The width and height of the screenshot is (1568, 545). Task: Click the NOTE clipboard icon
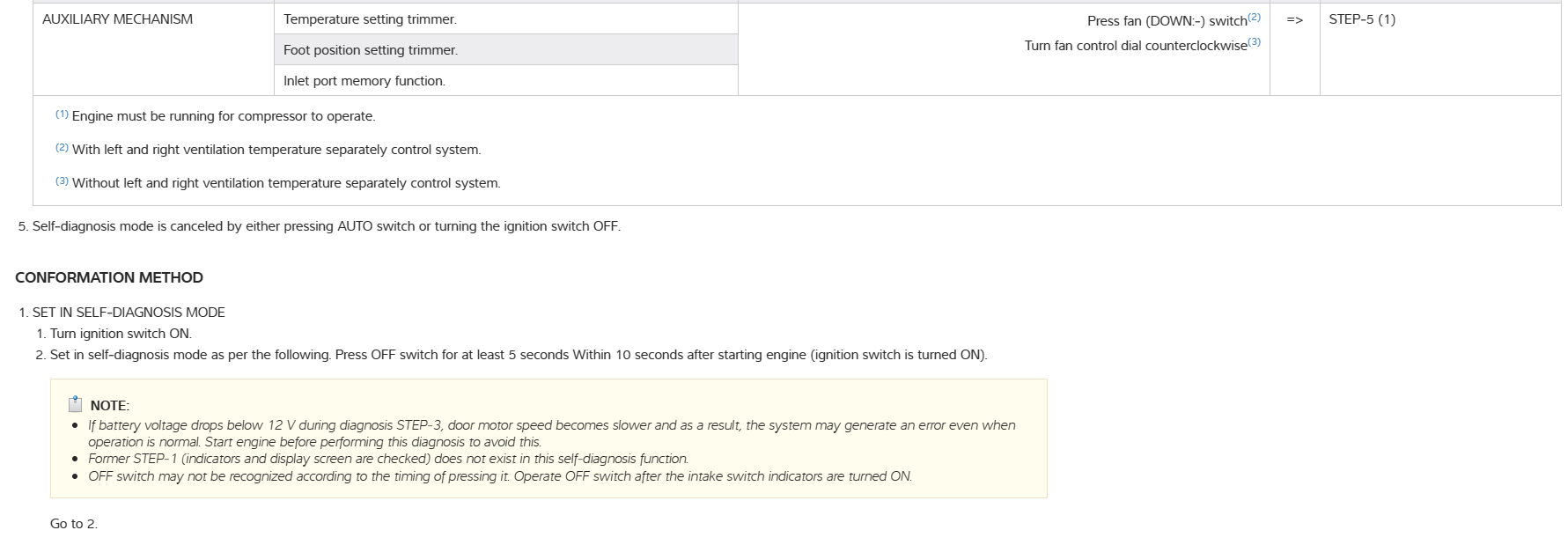tap(75, 404)
